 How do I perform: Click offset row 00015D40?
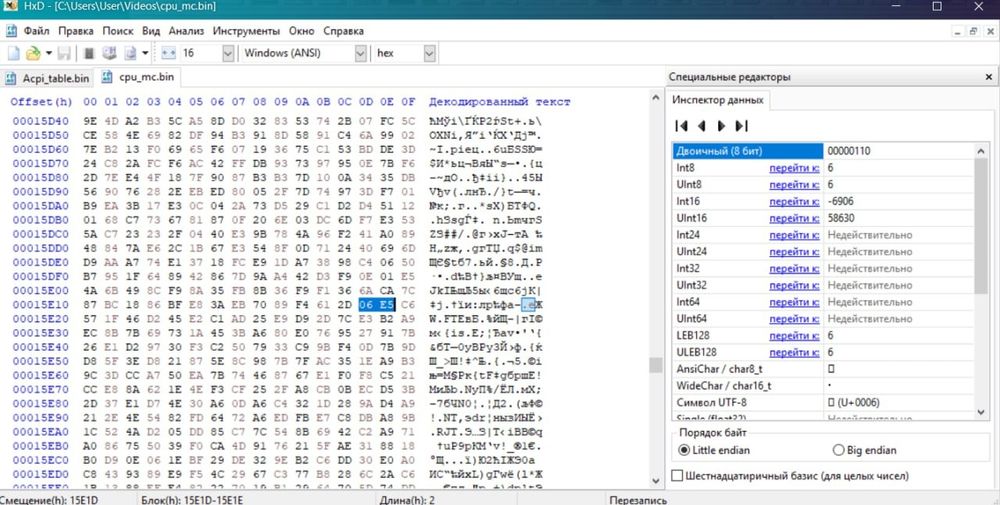click(x=41, y=121)
